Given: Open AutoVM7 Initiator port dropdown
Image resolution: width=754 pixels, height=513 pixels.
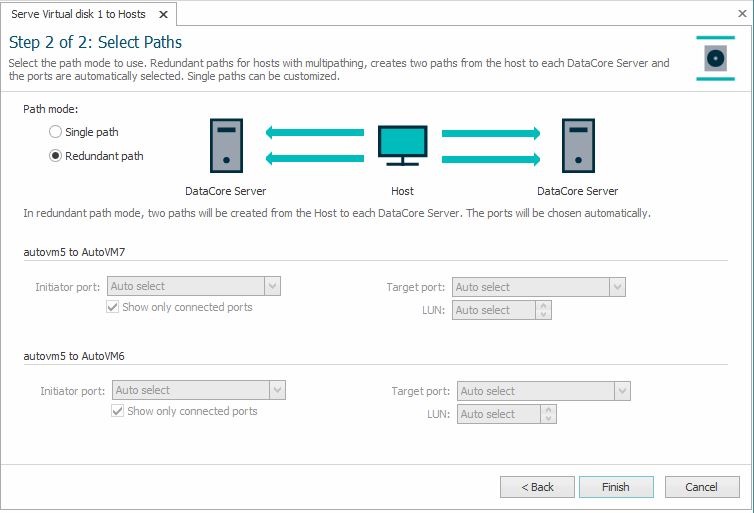Looking at the screenshot, I should (272, 286).
